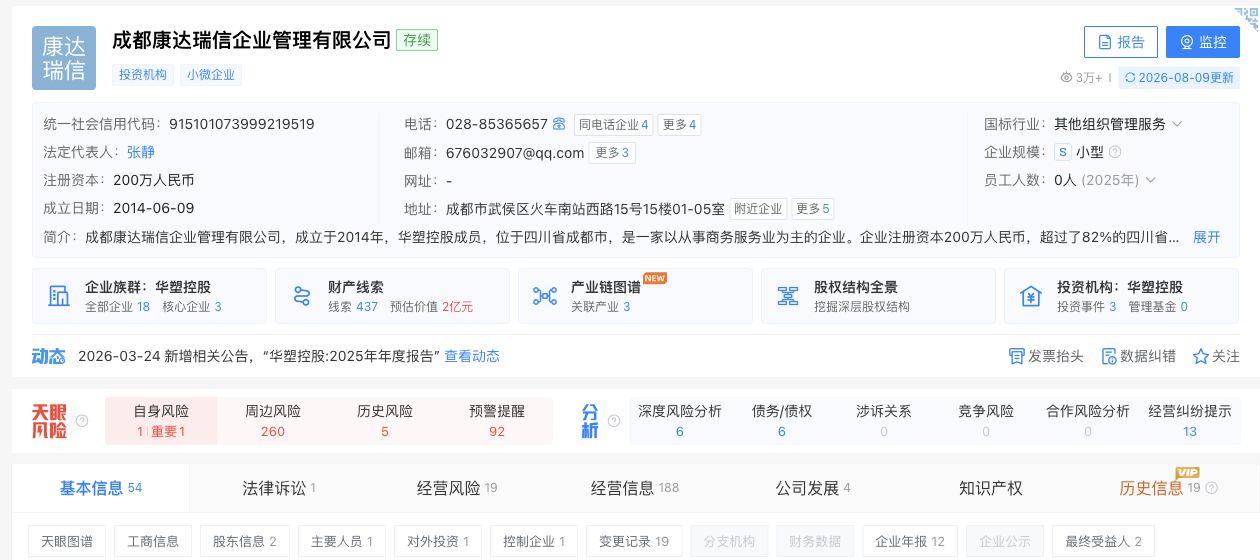Switch to 知识产权 tab
This screenshot has width=1260, height=560.
[x=991, y=488]
